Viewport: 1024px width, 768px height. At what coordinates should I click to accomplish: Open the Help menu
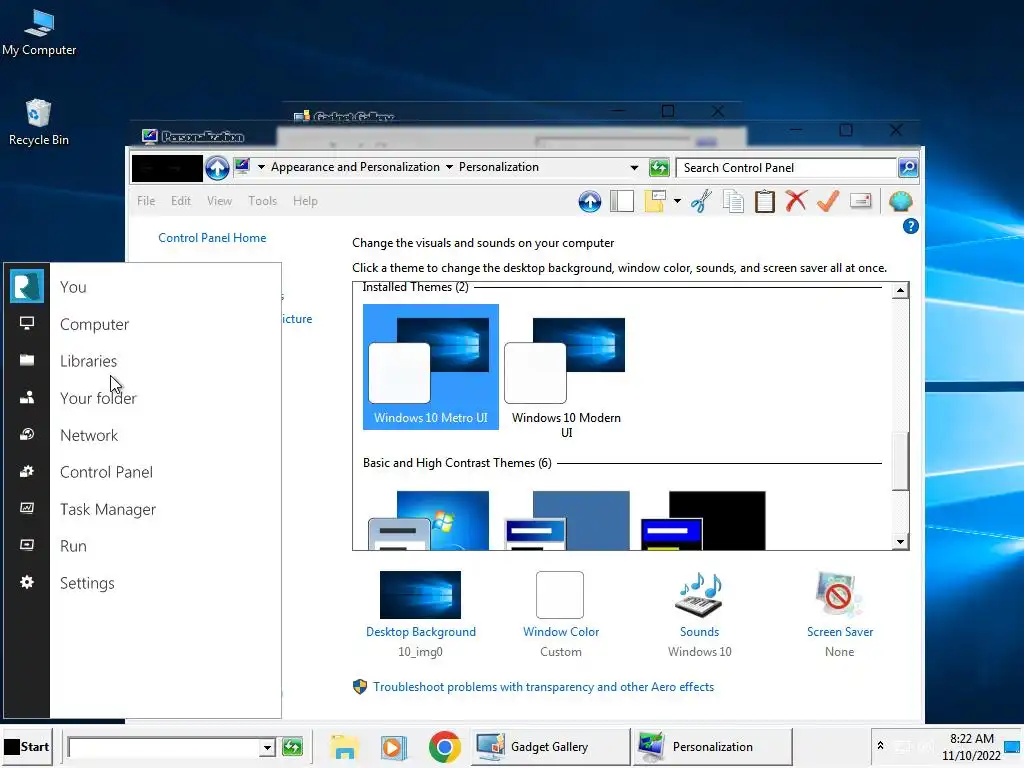pos(305,201)
